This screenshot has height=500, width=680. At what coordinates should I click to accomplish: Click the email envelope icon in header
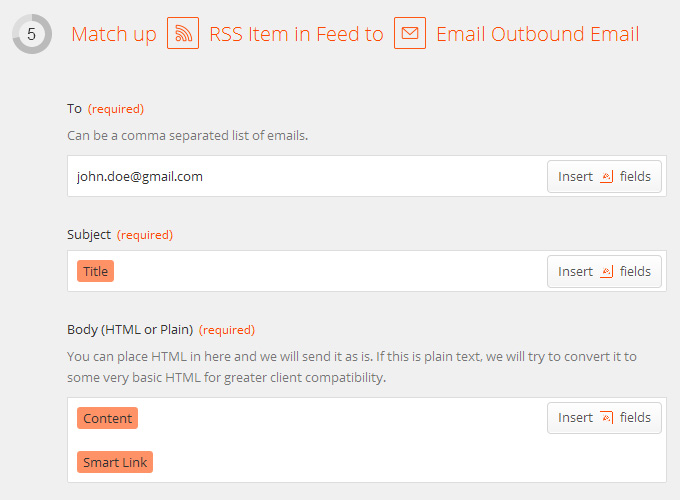pyautogui.click(x=410, y=33)
